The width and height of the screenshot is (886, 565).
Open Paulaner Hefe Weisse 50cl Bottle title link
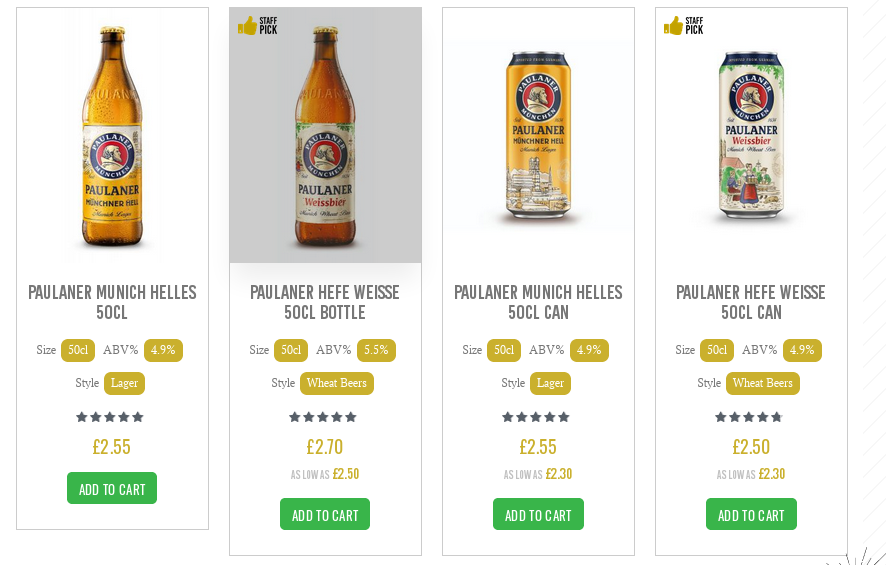click(325, 302)
